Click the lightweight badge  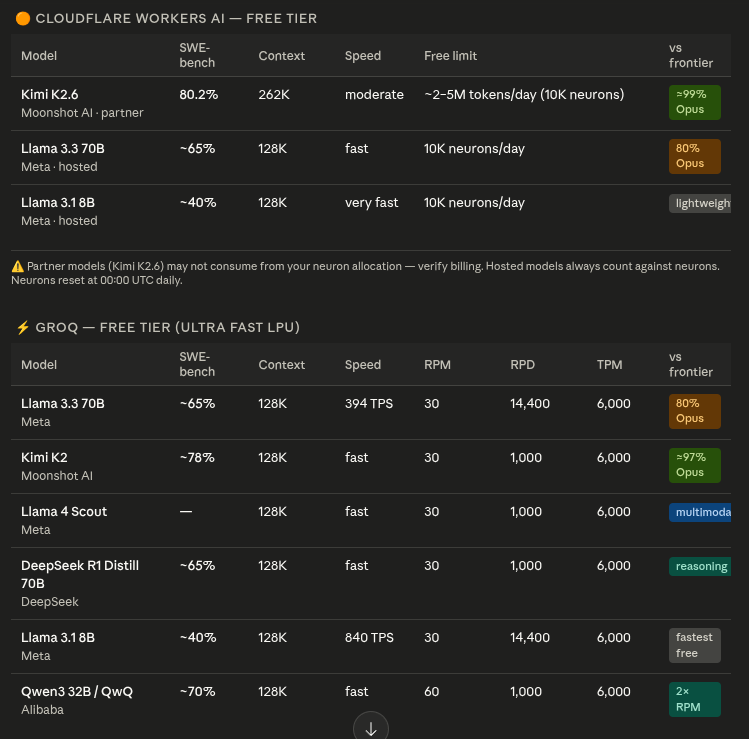tap(700, 203)
